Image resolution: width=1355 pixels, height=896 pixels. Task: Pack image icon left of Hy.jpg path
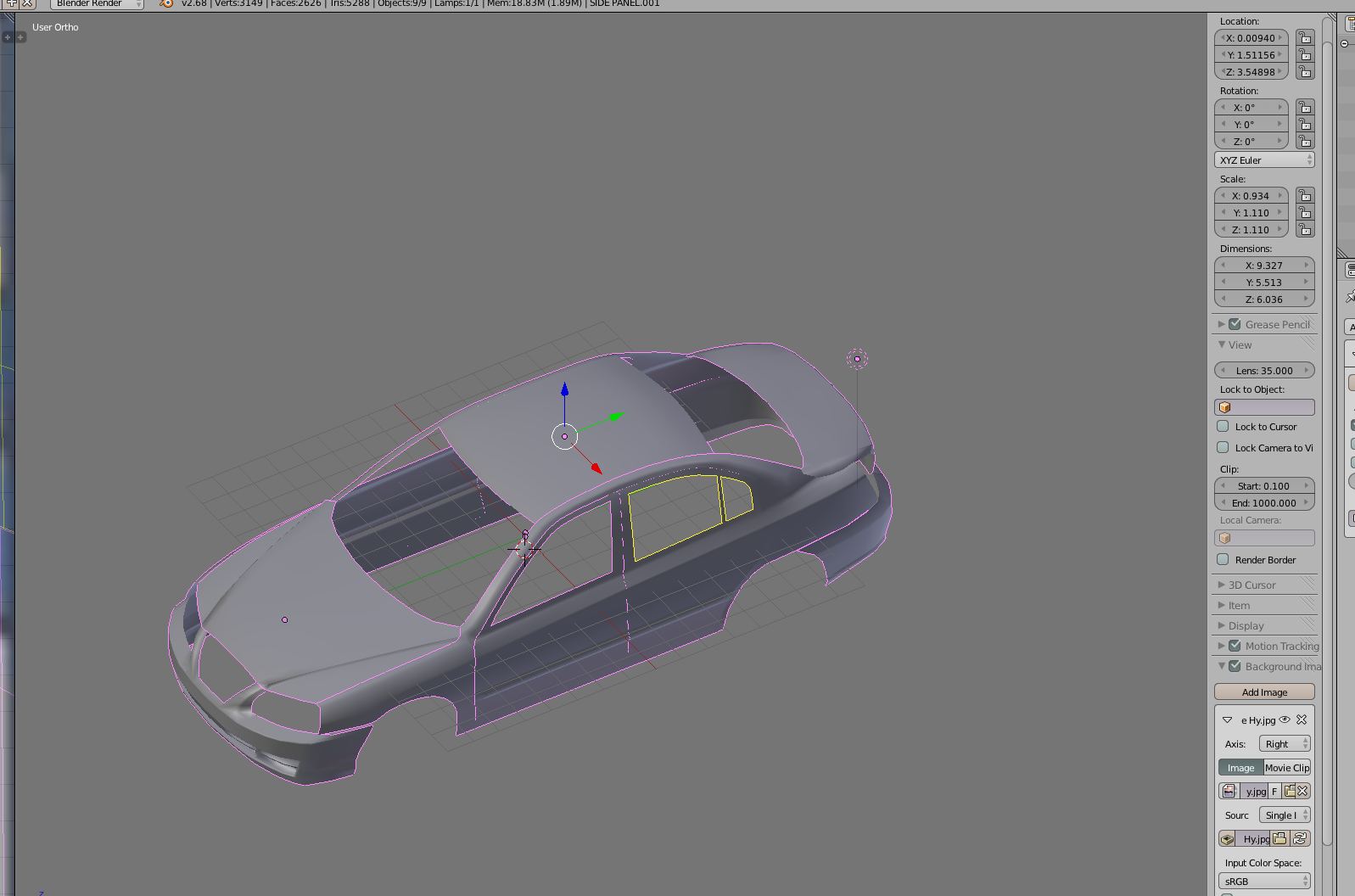[1227, 838]
